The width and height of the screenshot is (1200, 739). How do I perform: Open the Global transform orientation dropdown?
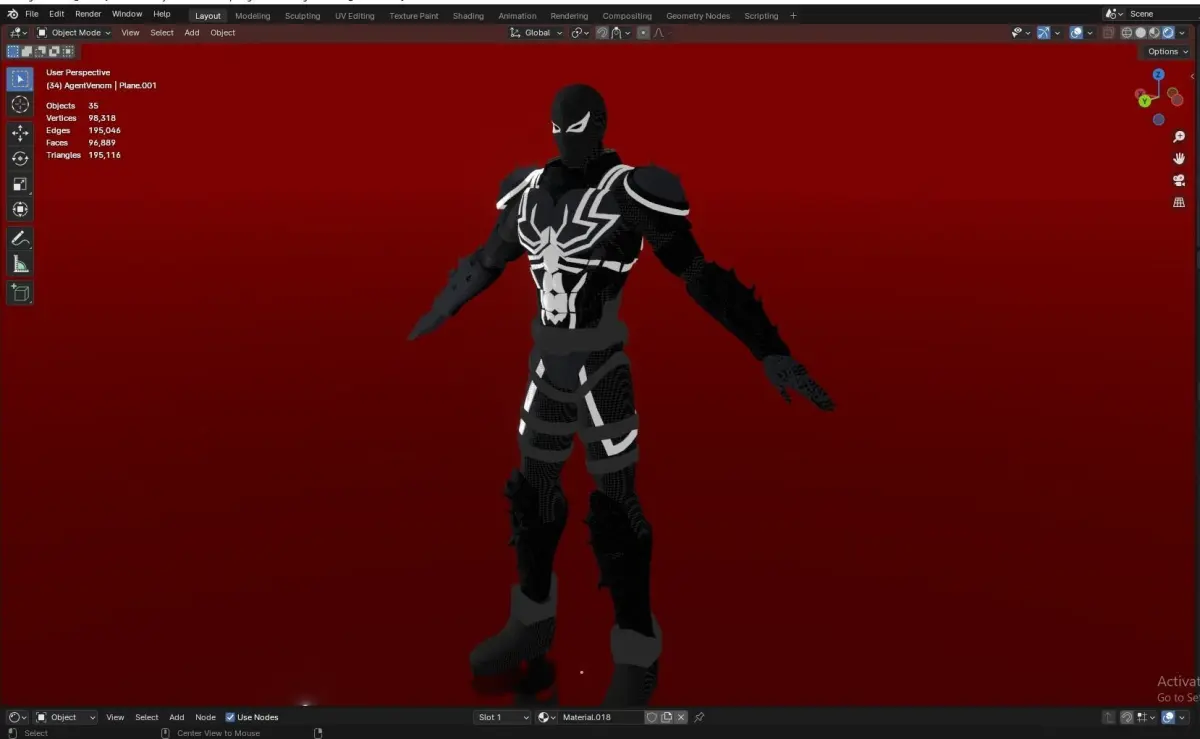click(x=536, y=33)
